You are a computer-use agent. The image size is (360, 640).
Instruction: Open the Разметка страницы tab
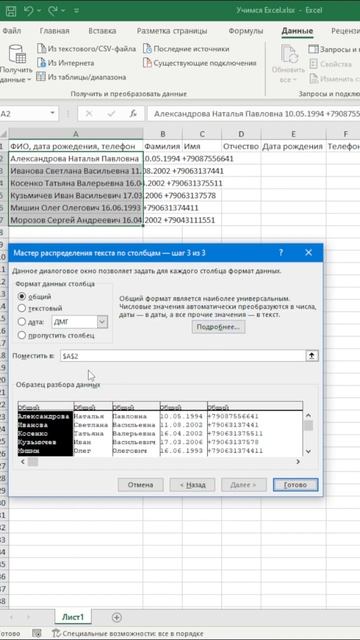coord(172,31)
